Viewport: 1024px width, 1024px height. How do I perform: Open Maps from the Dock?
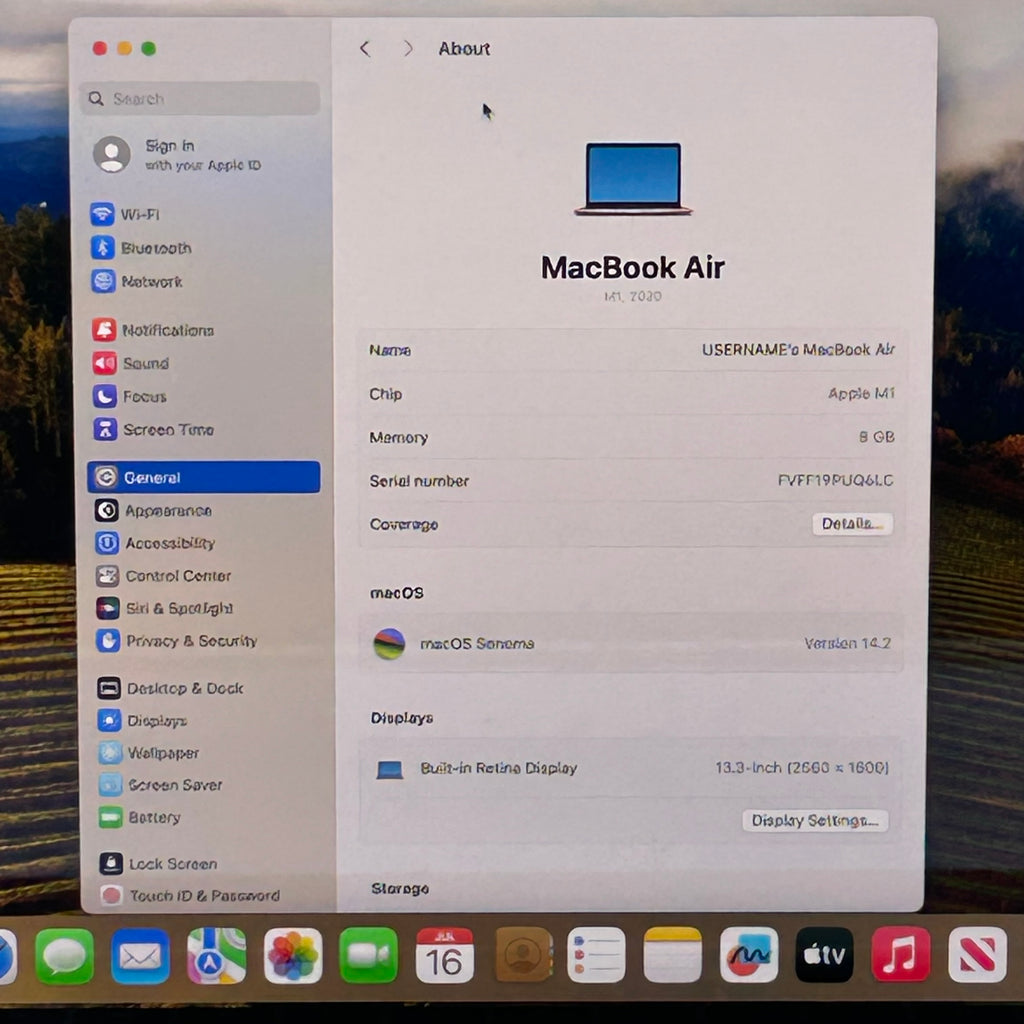[x=217, y=957]
